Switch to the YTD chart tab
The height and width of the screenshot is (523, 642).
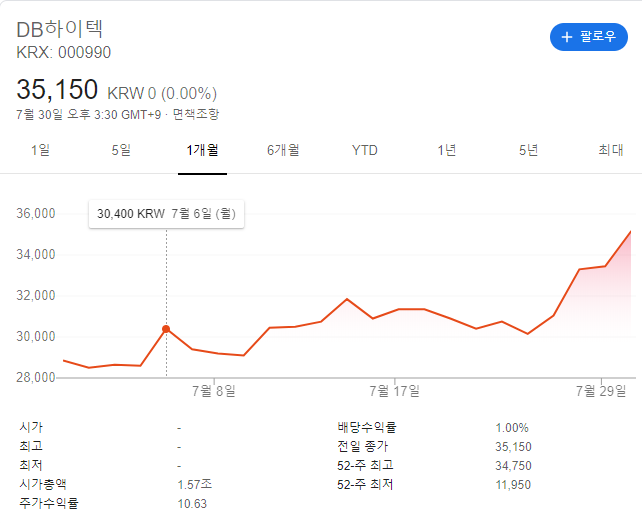tap(364, 150)
